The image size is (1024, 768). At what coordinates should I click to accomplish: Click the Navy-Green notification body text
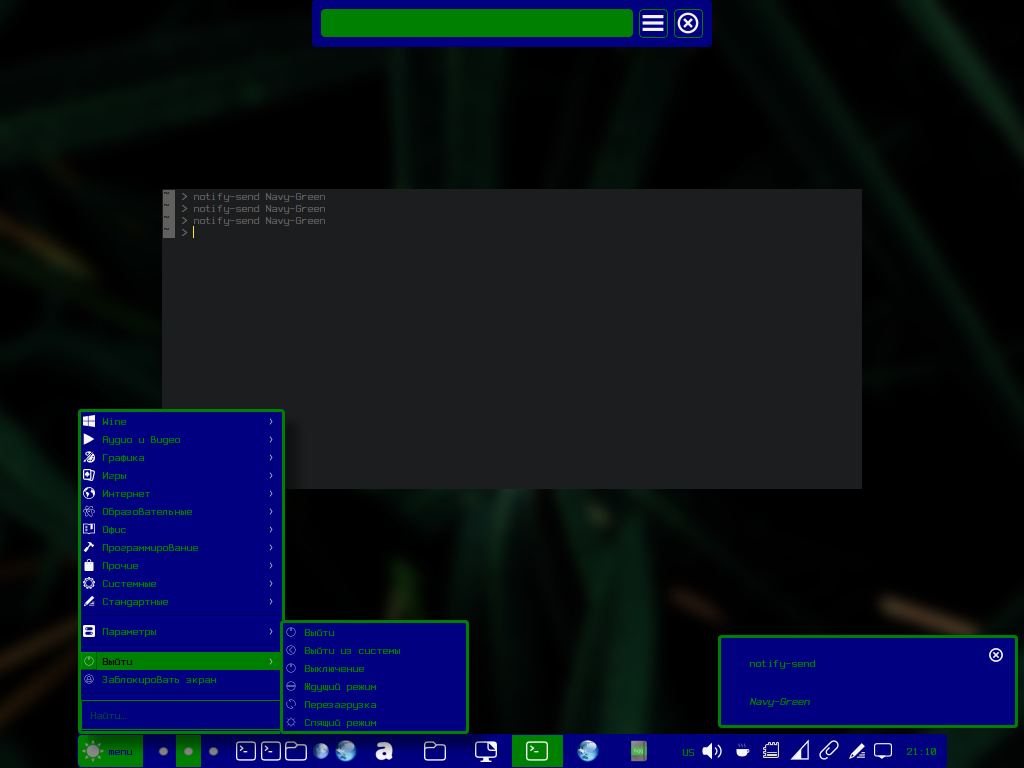click(x=780, y=701)
